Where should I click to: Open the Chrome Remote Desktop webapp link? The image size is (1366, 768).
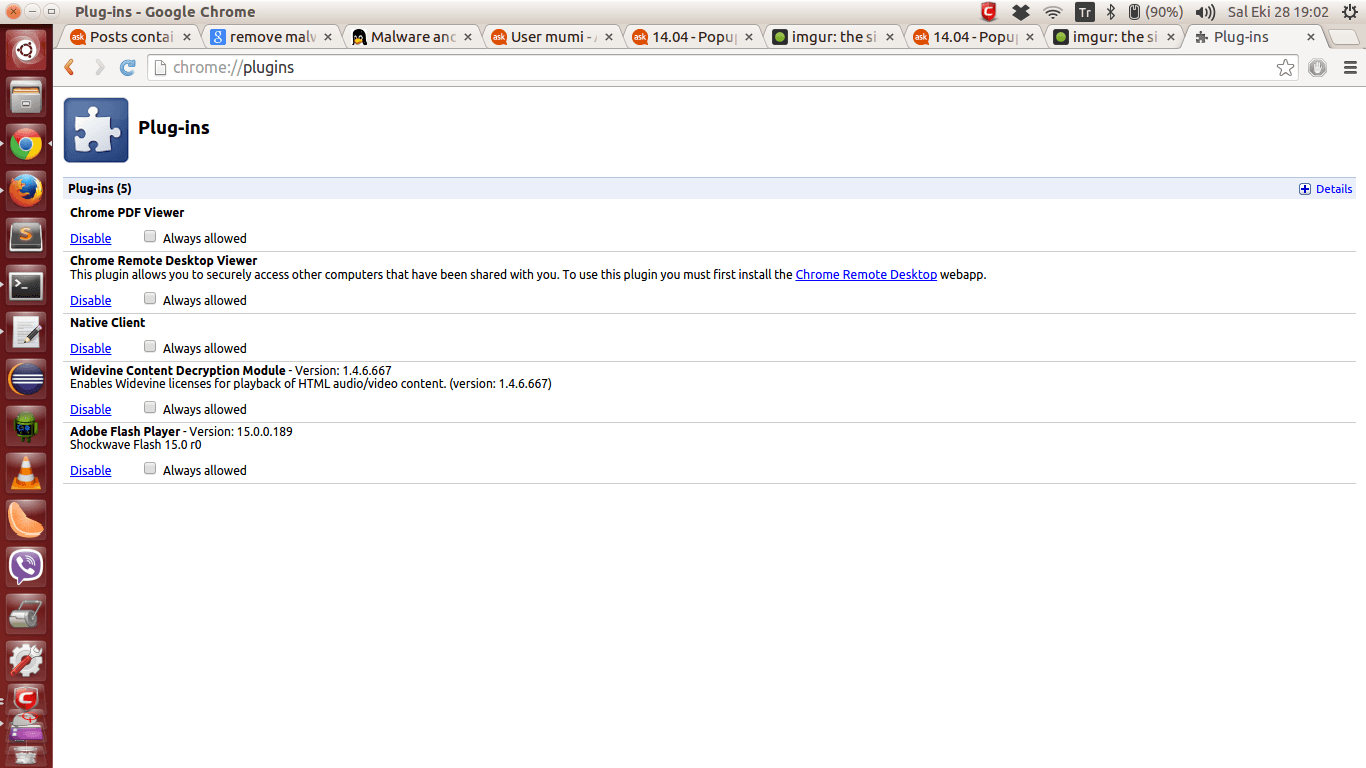click(x=866, y=275)
